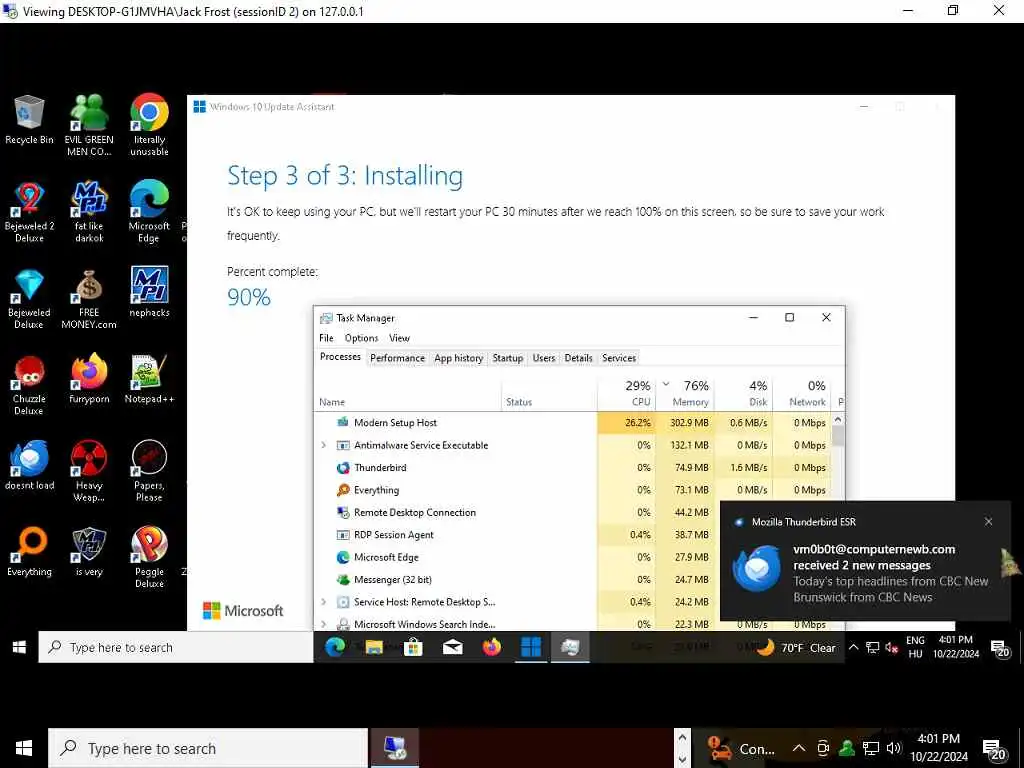Open the Mail app in the remote session taskbar
Screen dimensions: 1024x768
tap(453, 647)
